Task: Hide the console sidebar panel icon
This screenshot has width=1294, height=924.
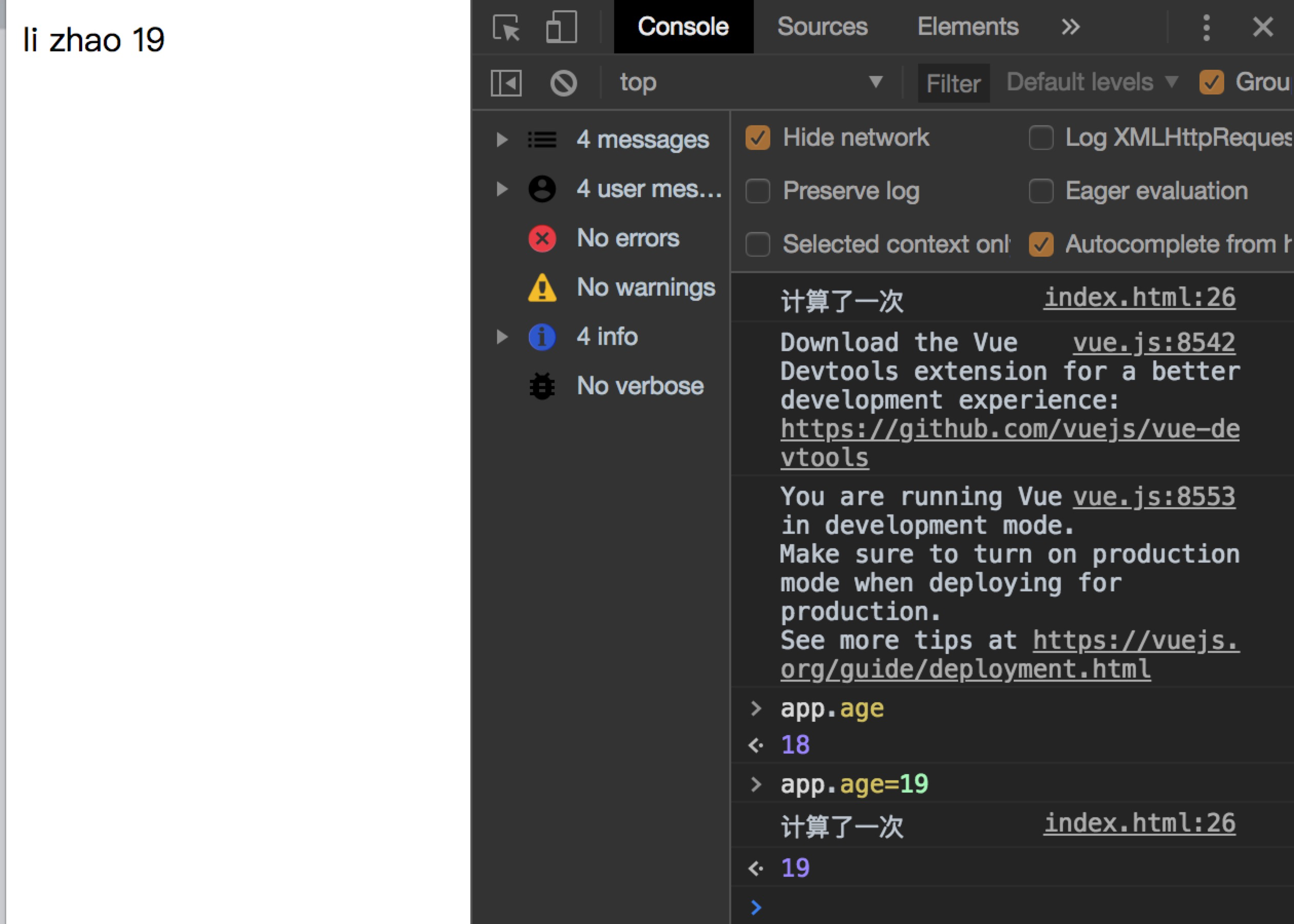Action: (506, 83)
